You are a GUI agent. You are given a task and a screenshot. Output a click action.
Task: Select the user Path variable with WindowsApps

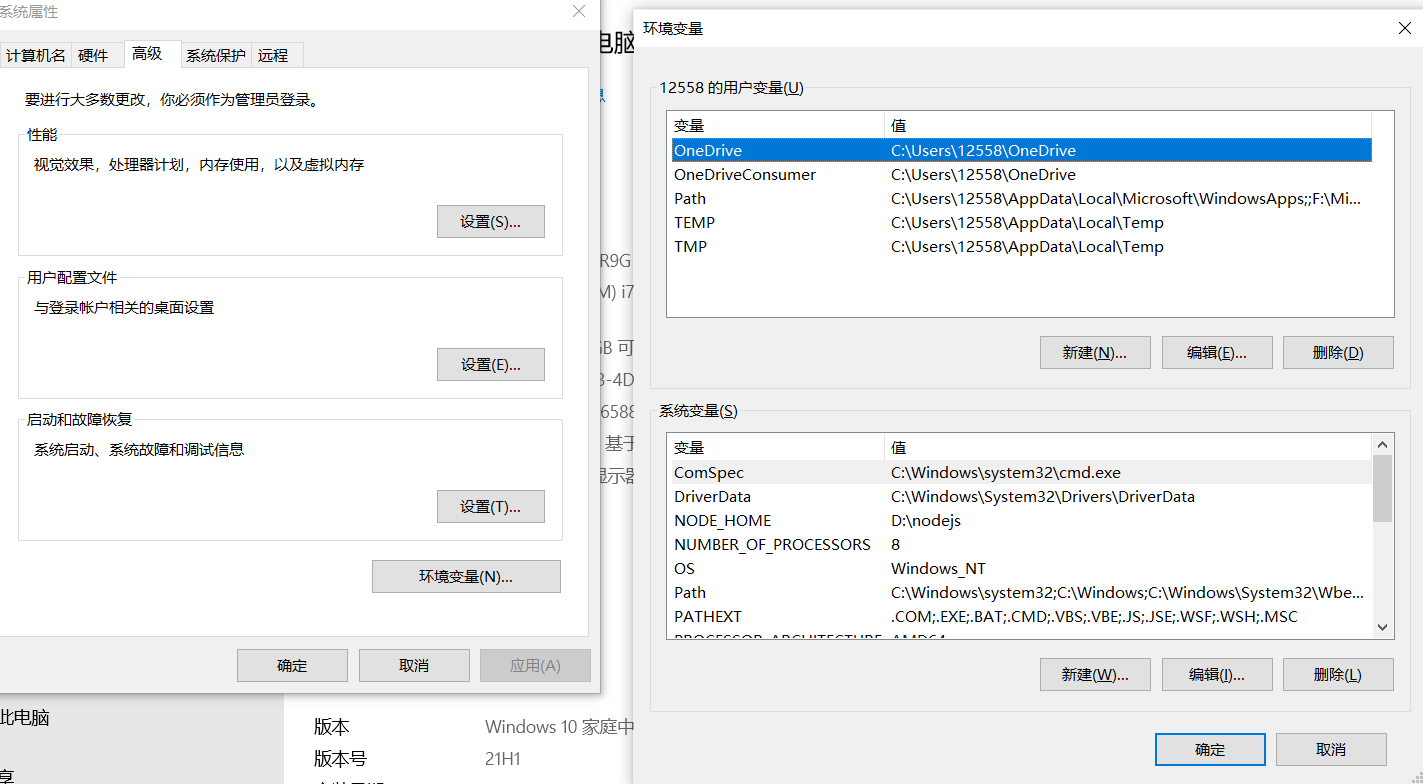click(x=1021, y=199)
